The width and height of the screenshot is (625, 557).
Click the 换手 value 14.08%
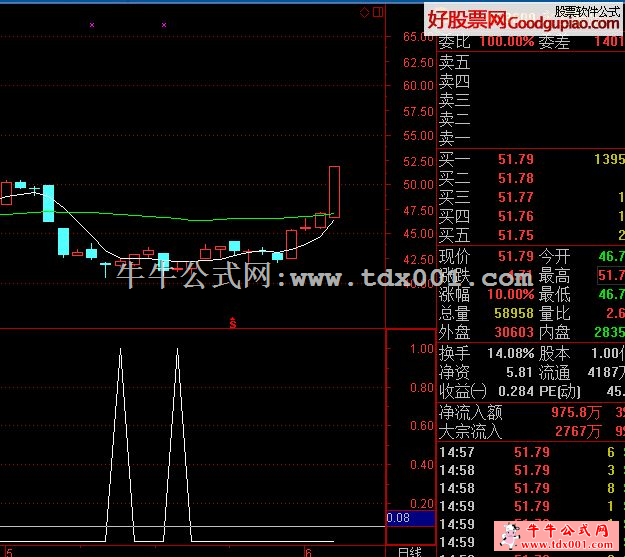pos(511,354)
